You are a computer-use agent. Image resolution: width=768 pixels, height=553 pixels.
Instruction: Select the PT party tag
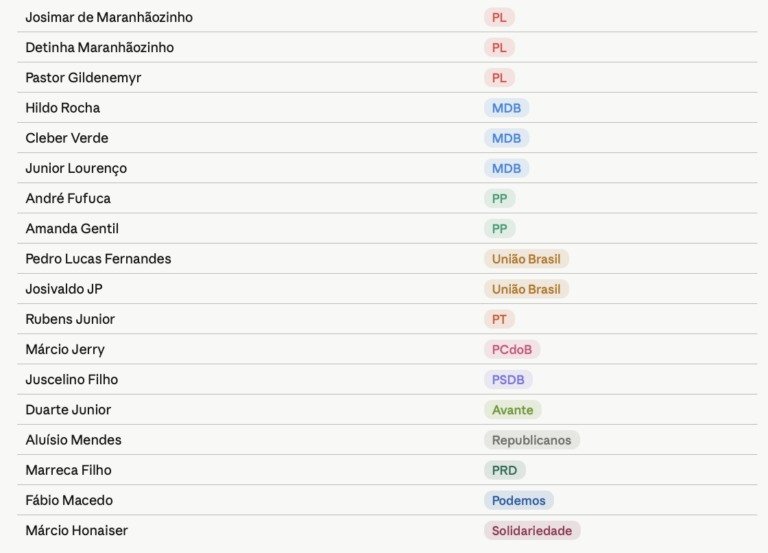[499, 319]
